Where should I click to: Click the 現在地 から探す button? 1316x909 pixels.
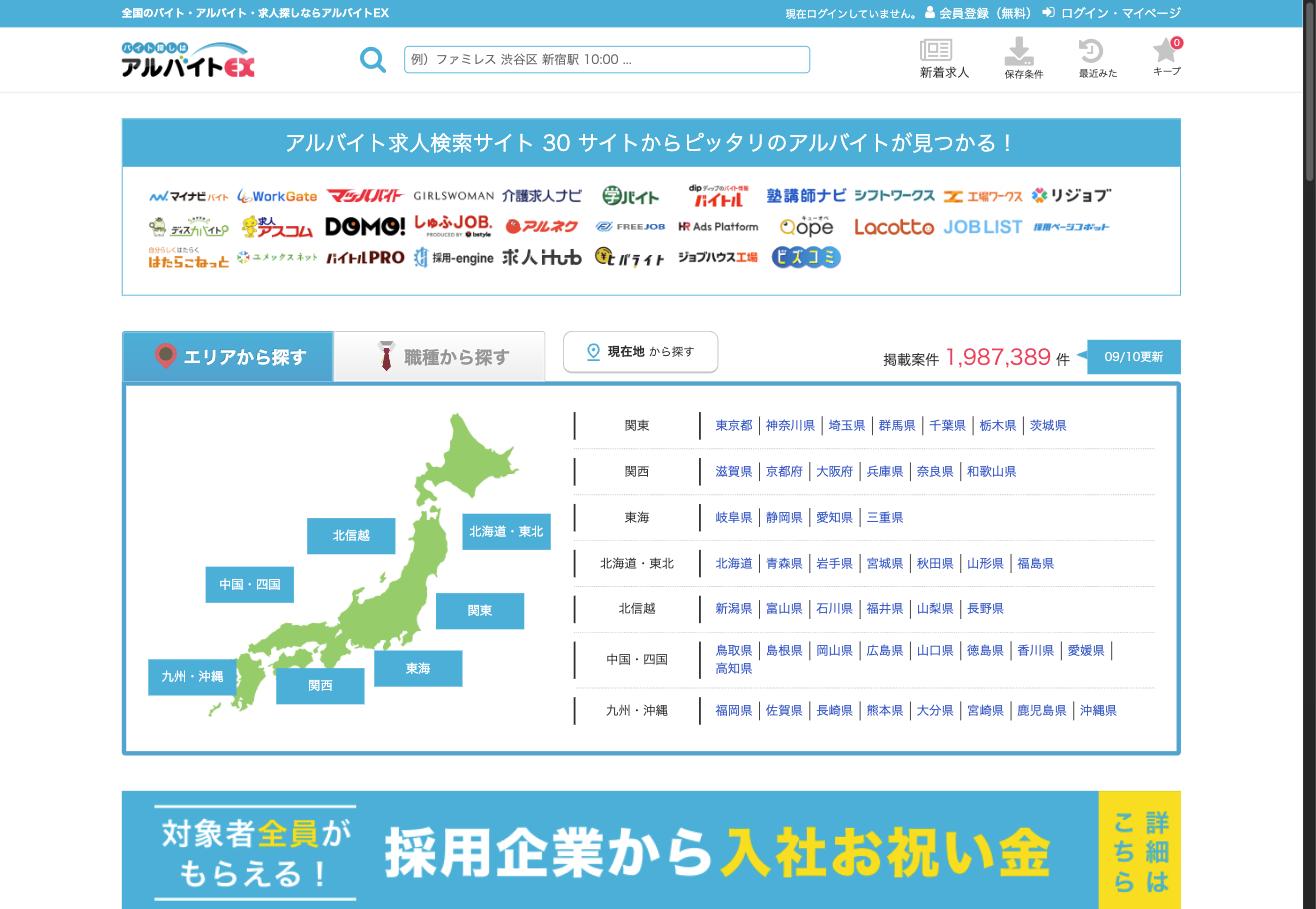click(x=640, y=352)
